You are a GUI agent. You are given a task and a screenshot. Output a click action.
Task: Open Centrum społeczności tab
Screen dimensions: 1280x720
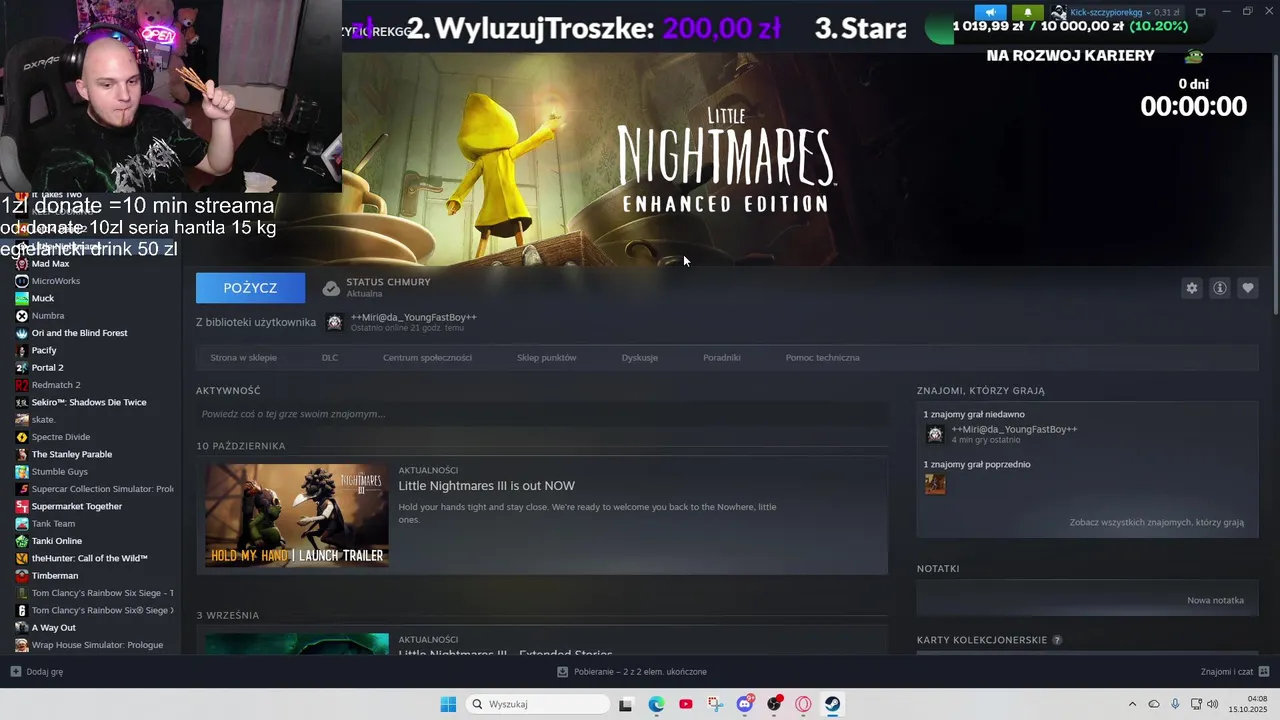pyautogui.click(x=427, y=357)
